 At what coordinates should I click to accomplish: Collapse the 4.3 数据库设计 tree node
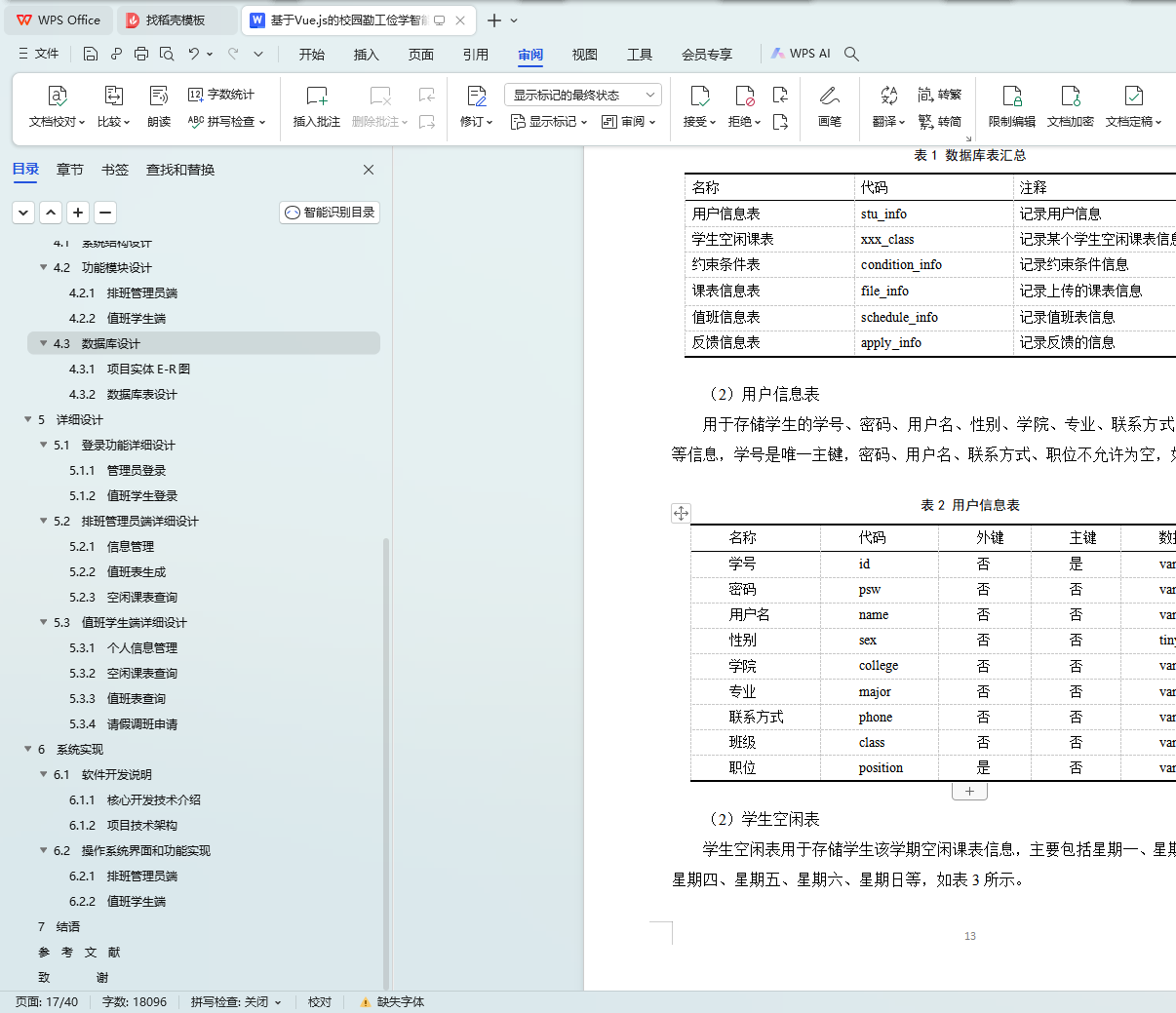(x=44, y=343)
